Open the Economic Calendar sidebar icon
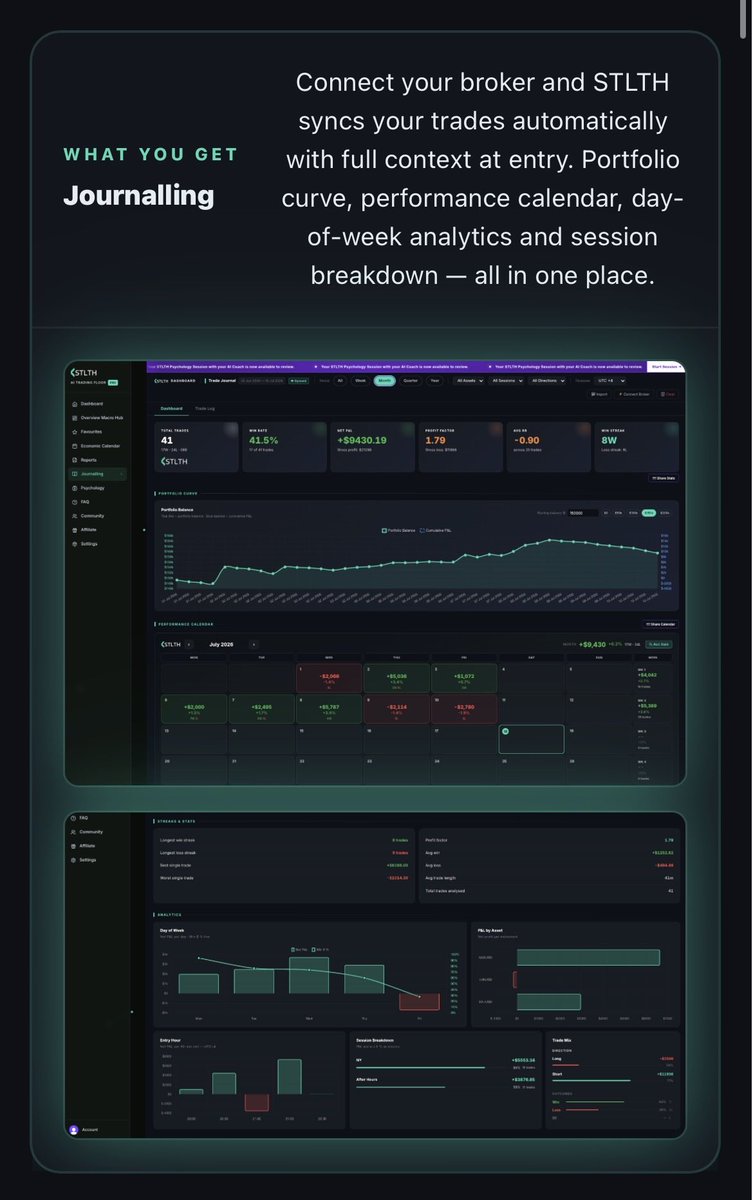753x1200 pixels. (x=75, y=446)
